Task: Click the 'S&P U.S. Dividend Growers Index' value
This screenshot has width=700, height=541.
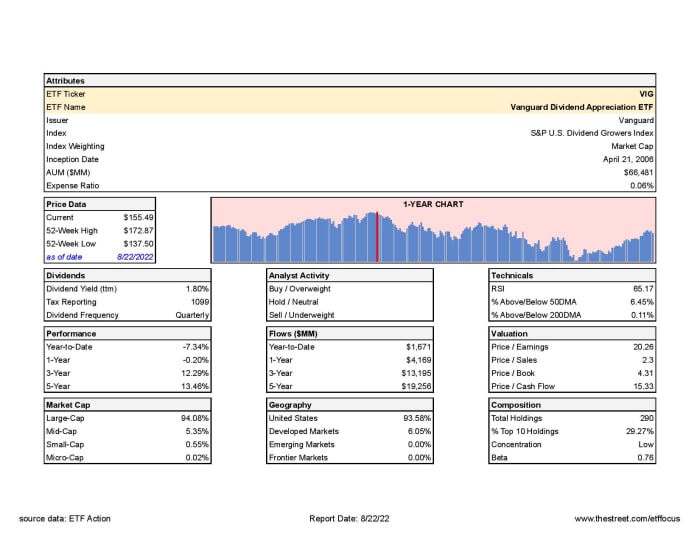Action: point(592,133)
